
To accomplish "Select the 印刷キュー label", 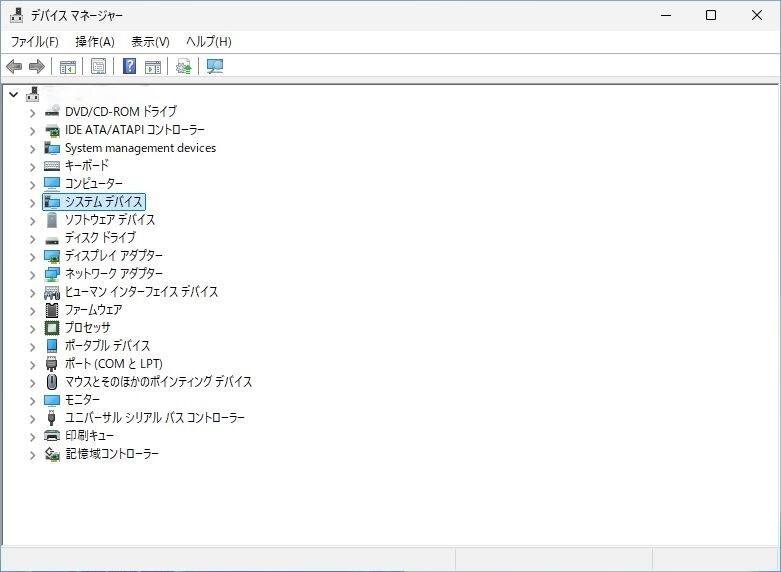I will coord(89,436).
